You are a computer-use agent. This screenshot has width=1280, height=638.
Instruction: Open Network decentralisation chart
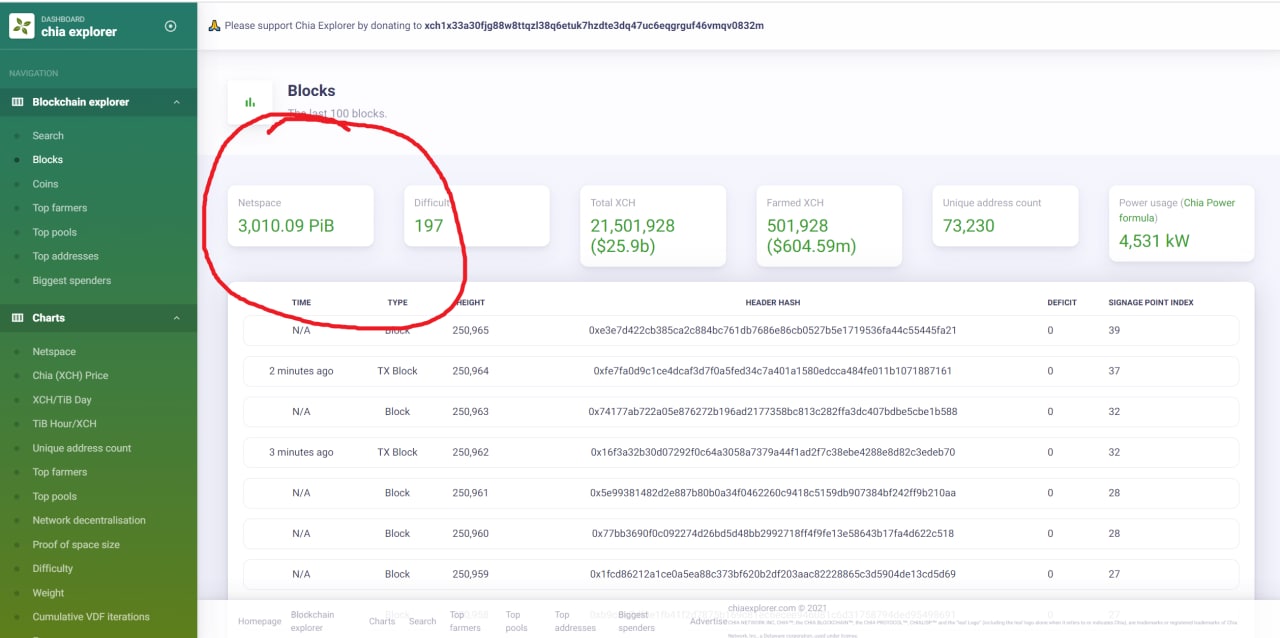89,520
